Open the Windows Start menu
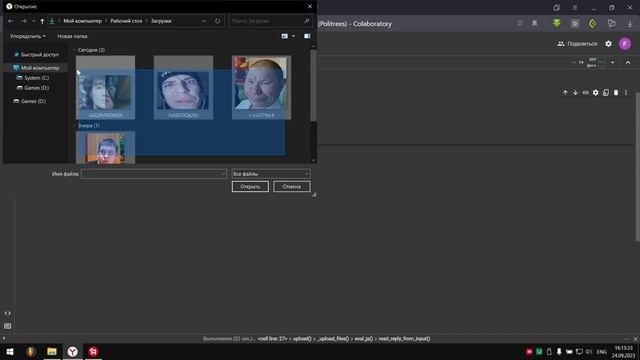 tap(10, 351)
